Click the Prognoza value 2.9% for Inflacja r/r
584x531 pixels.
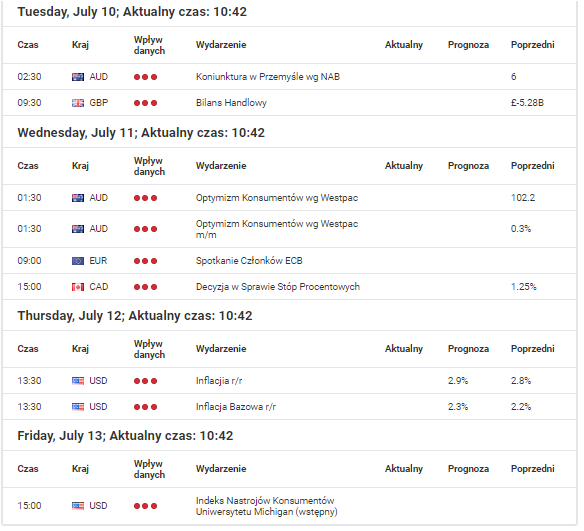coord(458,381)
